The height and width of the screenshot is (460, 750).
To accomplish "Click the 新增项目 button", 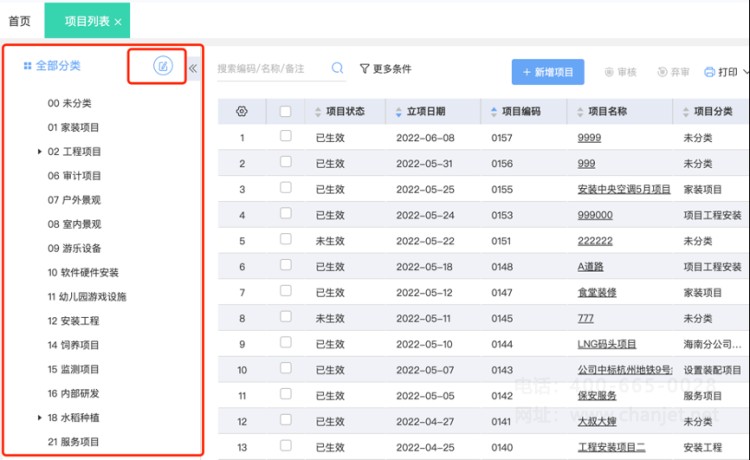I will coord(548,72).
